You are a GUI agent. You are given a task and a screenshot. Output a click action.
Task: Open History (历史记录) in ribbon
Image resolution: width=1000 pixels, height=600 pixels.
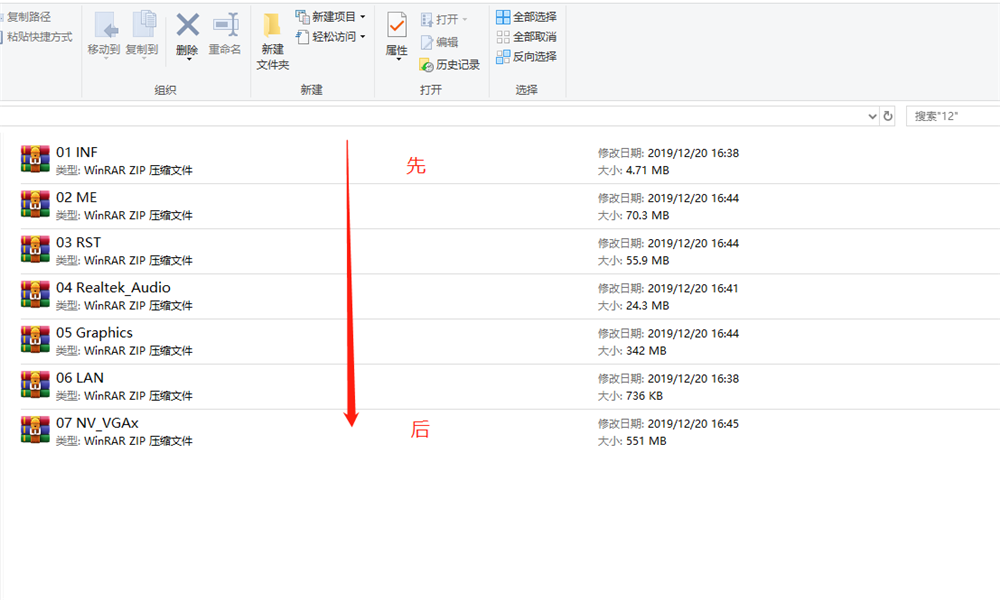[x=450, y=64]
